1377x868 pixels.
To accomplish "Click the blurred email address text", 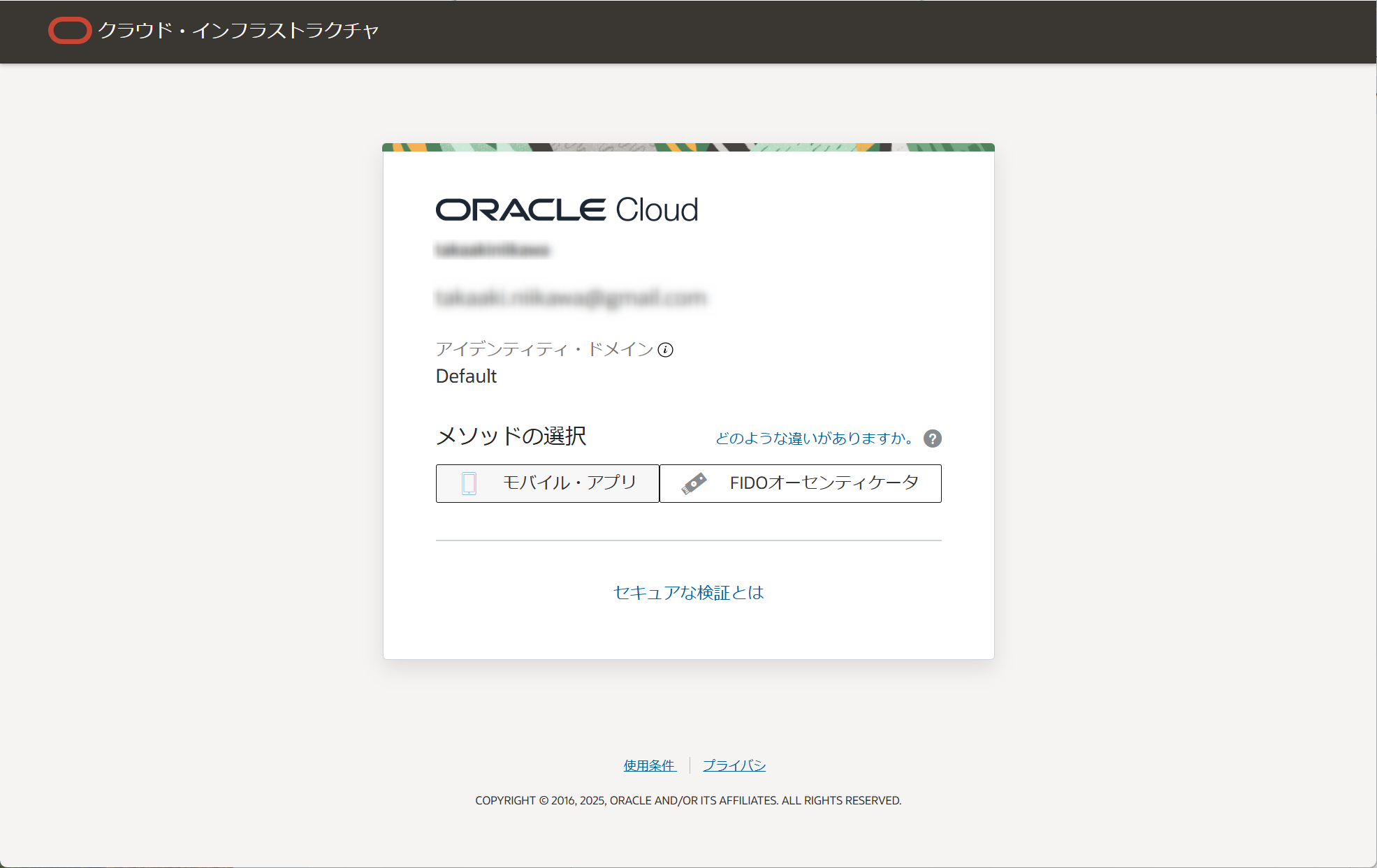I will point(571,298).
